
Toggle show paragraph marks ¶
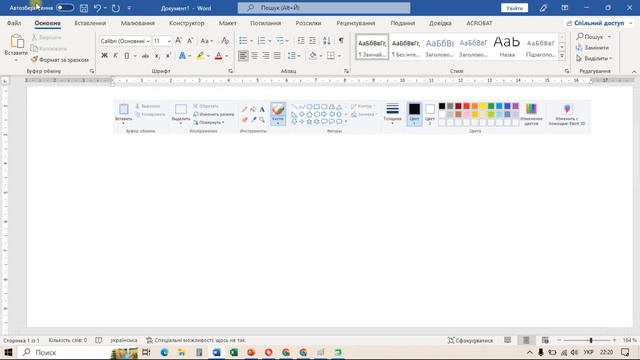341,41
